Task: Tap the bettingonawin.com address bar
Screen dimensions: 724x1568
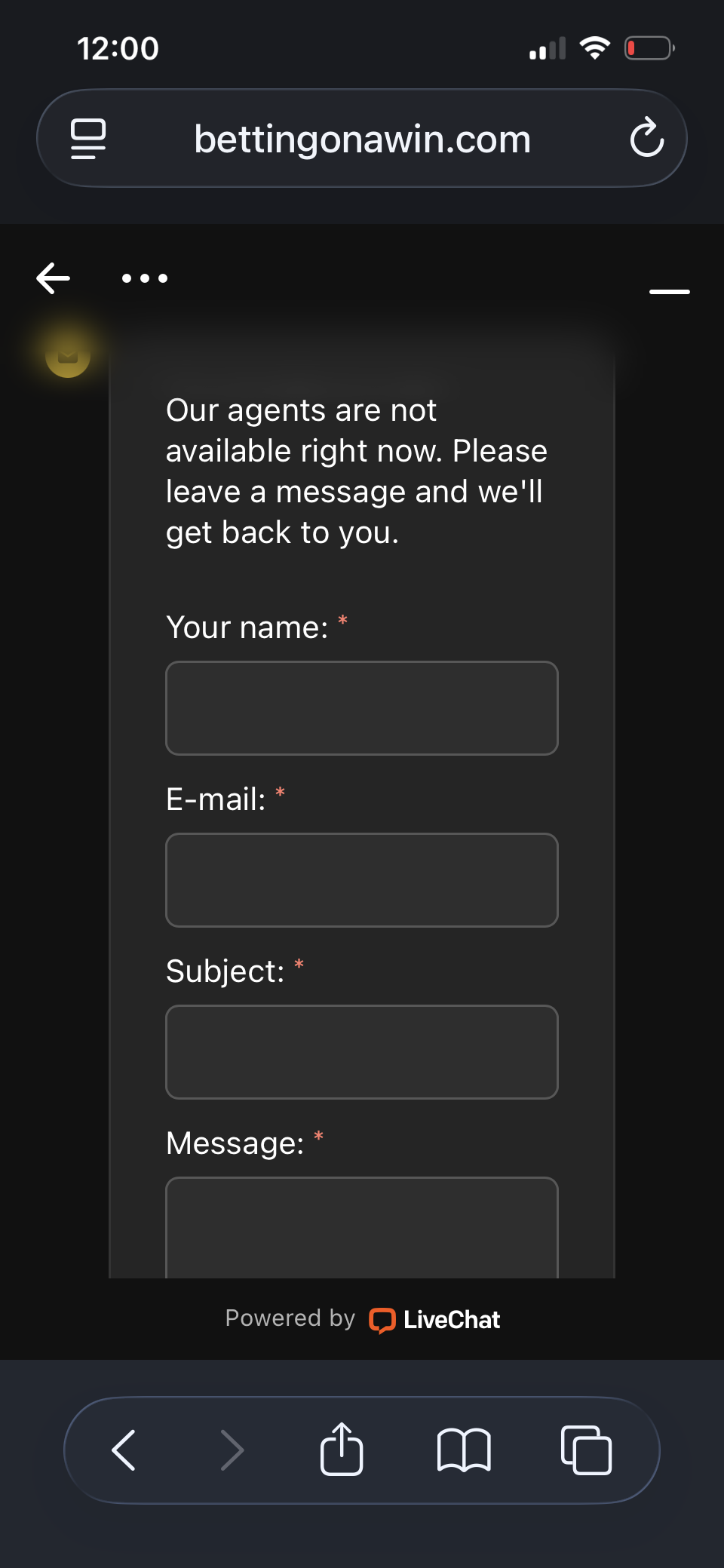Action: [362, 140]
